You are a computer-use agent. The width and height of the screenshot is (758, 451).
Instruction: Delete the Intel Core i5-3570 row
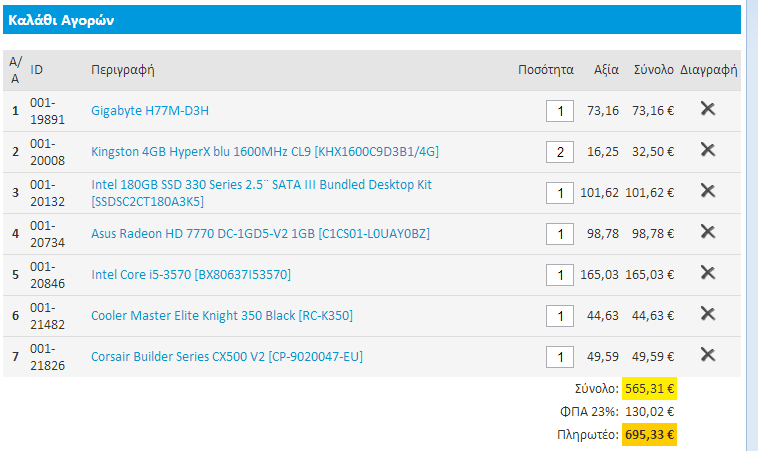pyautogui.click(x=708, y=273)
